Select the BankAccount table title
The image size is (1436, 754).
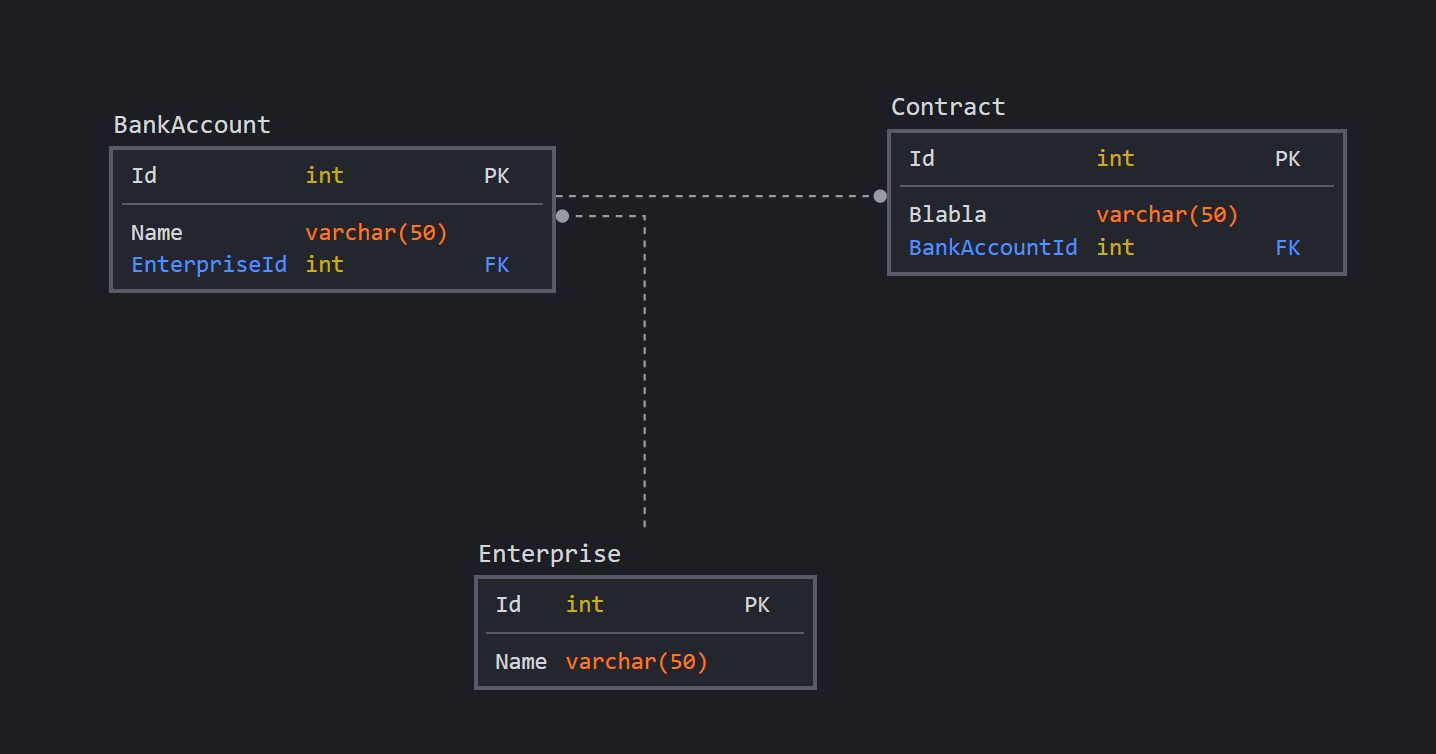[x=192, y=125]
